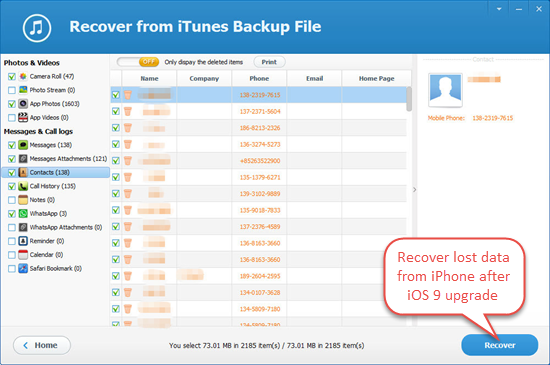The height and width of the screenshot is (365, 550).
Task: Click the Photo Stream icon
Action: pos(23,90)
